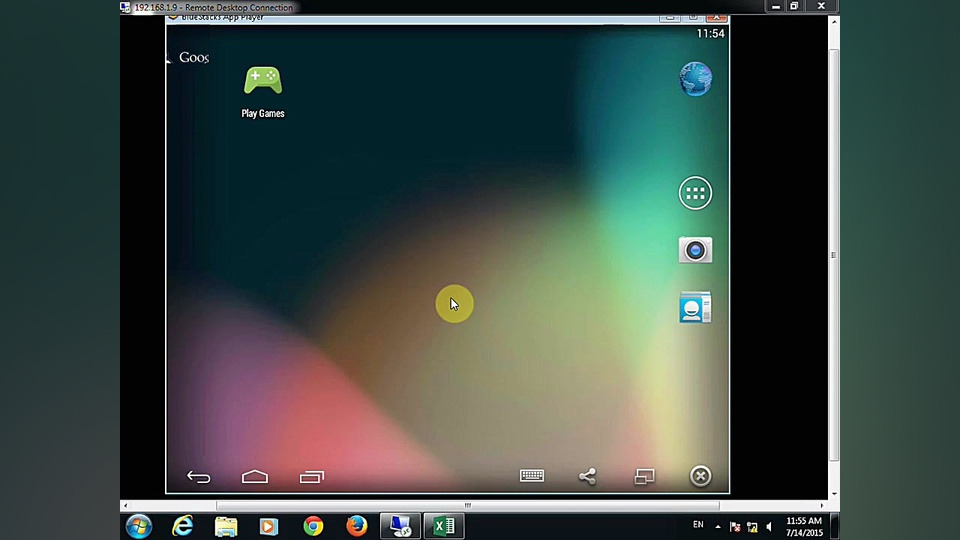
Task: Open the taskbar clock 11:55 AM
Action: click(x=804, y=527)
